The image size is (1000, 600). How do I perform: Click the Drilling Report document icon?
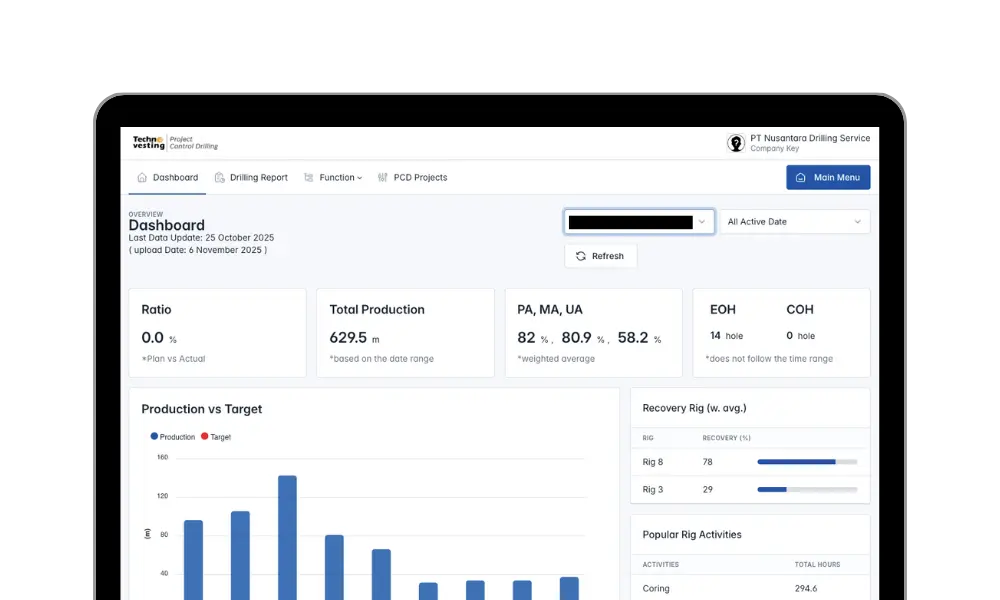pyautogui.click(x=220, y=178)
